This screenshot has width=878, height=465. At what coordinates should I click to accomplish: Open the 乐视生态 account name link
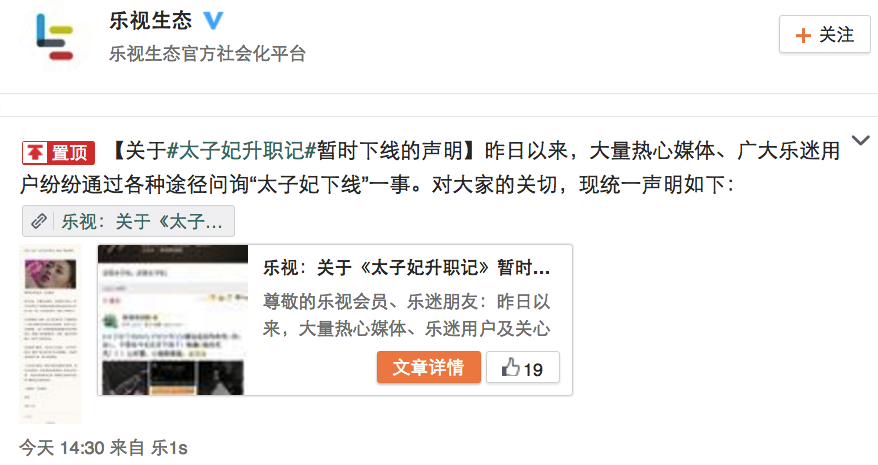[x=151, y=21]
